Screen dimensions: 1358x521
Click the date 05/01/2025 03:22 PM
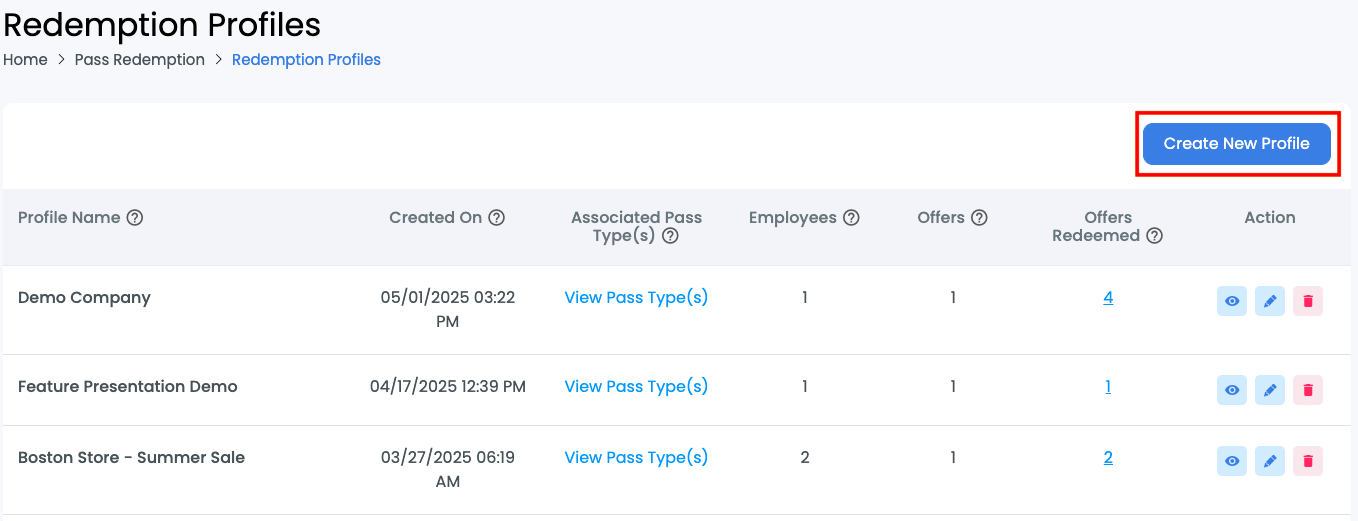tap(448, 309)
